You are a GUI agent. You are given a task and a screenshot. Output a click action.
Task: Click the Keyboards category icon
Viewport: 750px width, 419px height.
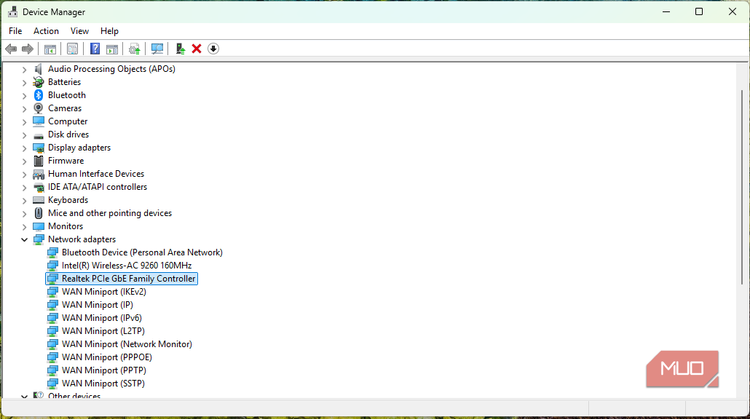pyautogui.click(x=38, y=200)
